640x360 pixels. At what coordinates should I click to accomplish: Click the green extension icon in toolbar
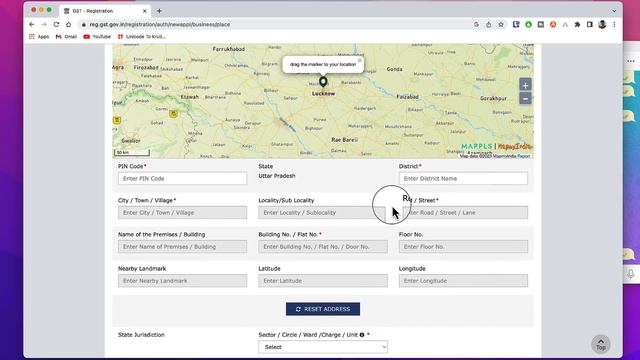click(x=528, y=24)
